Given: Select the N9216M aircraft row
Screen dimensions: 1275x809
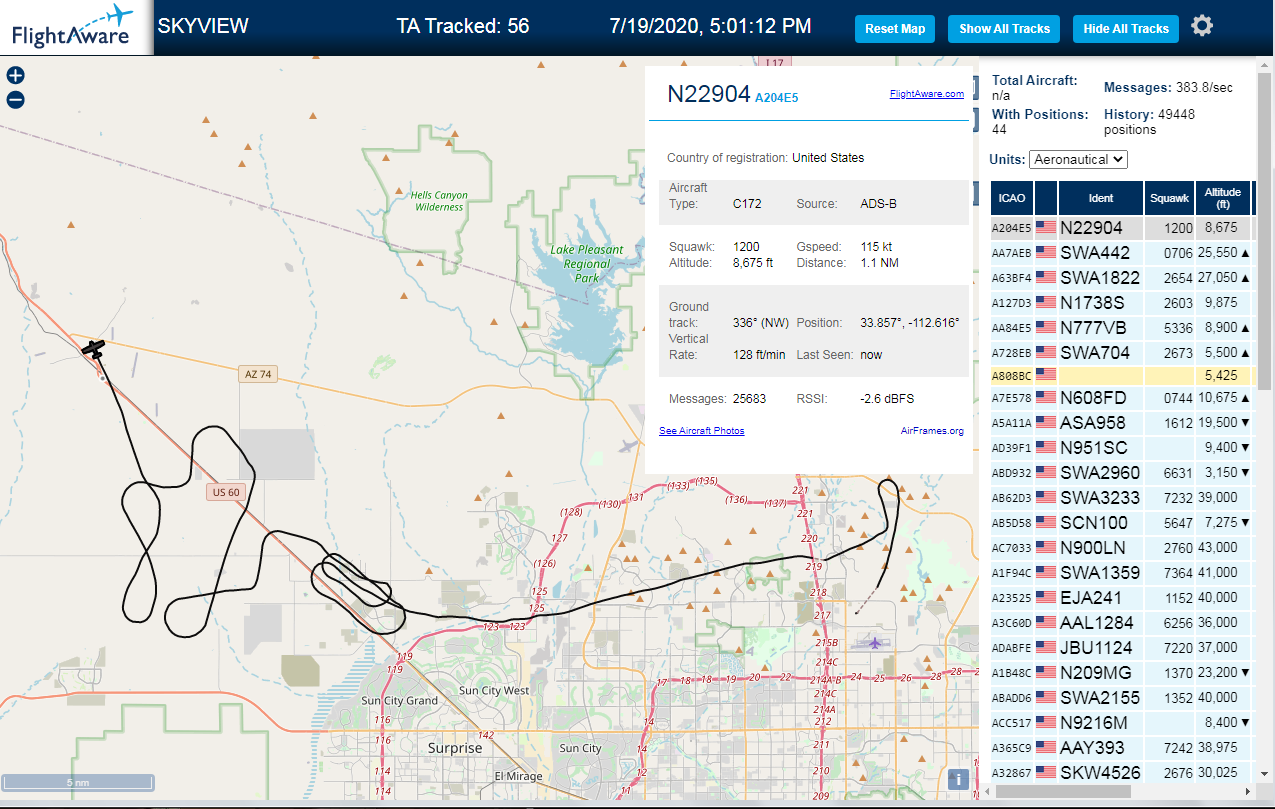Looking at the screenshot, I should (1122, 722).
